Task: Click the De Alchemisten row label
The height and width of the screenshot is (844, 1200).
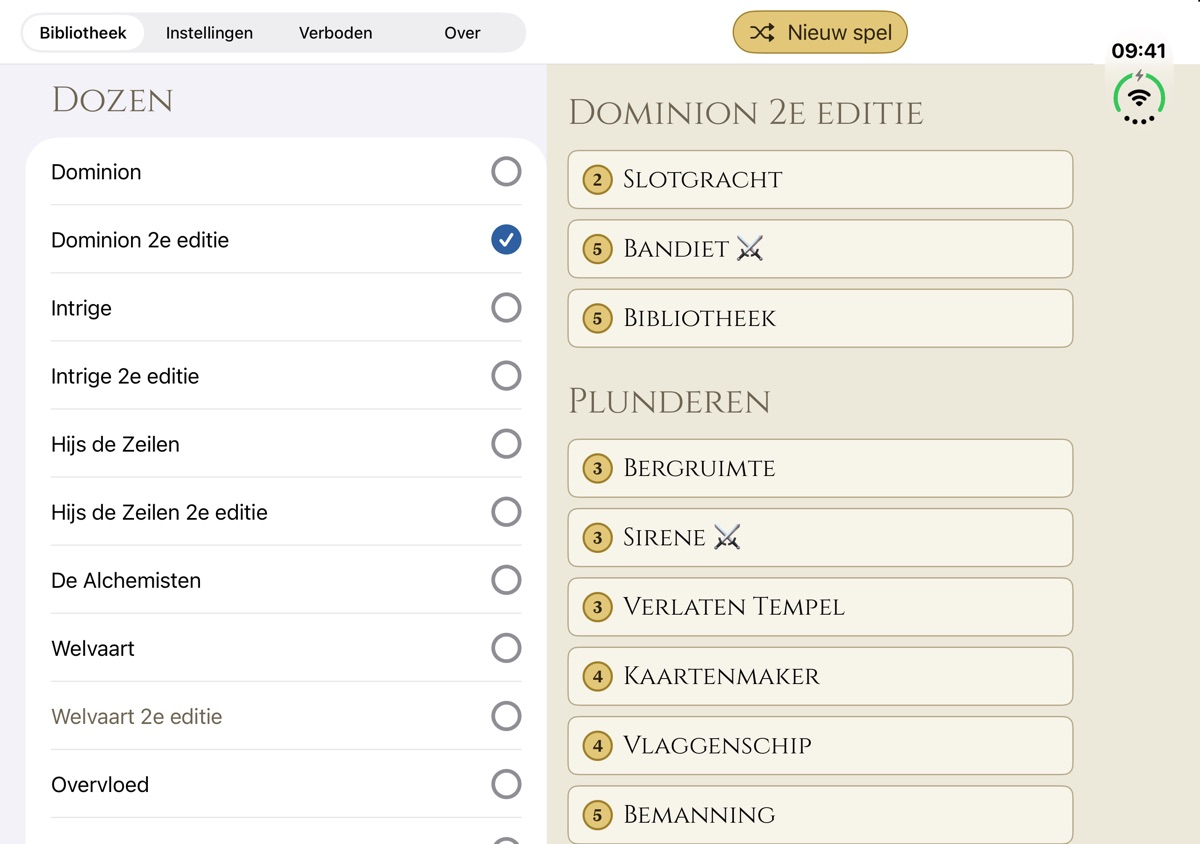Action: [x=126, y=580]
